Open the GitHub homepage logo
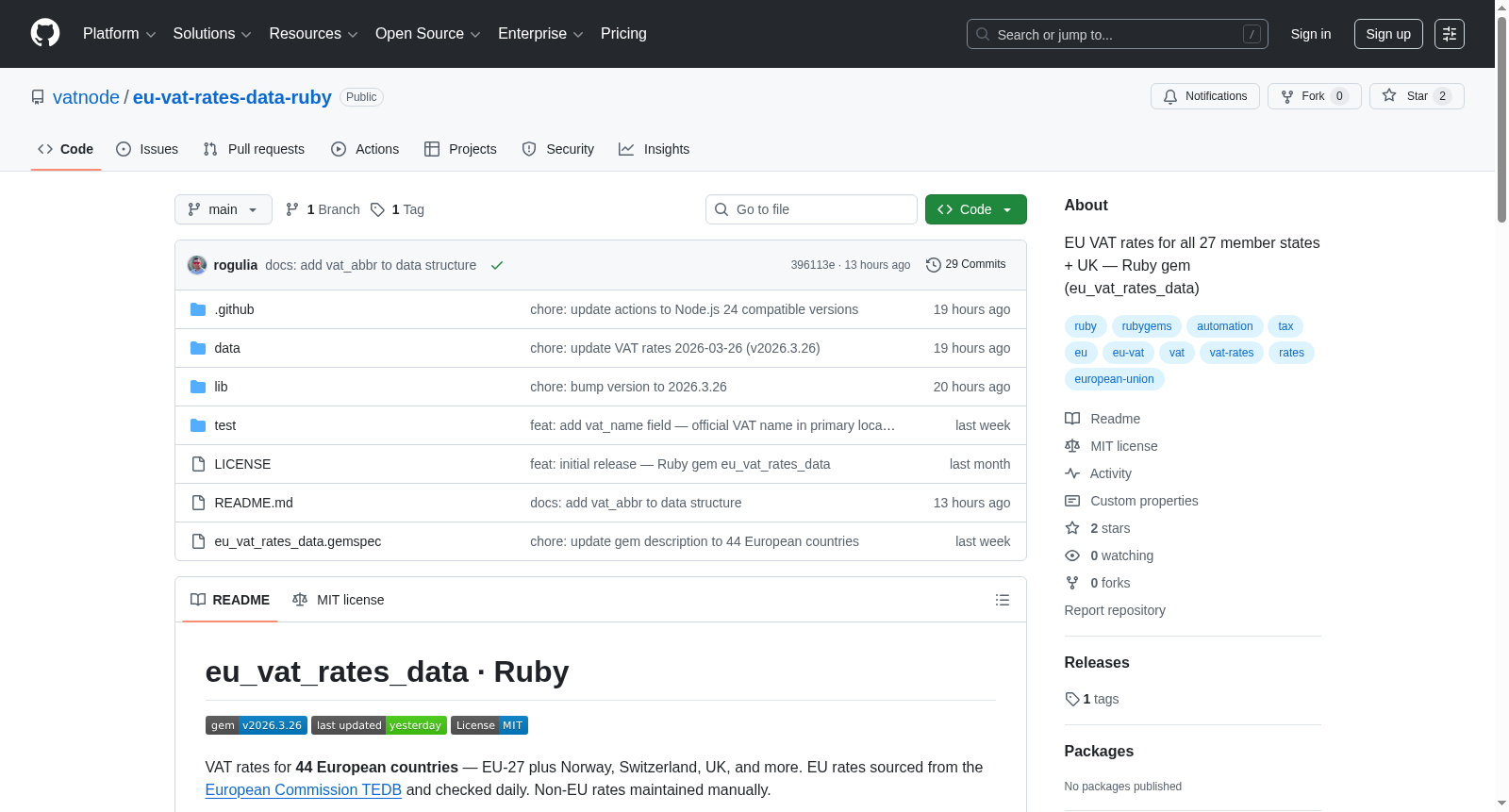The height and width of the screenshot is (812, 1509). [45, 33]
